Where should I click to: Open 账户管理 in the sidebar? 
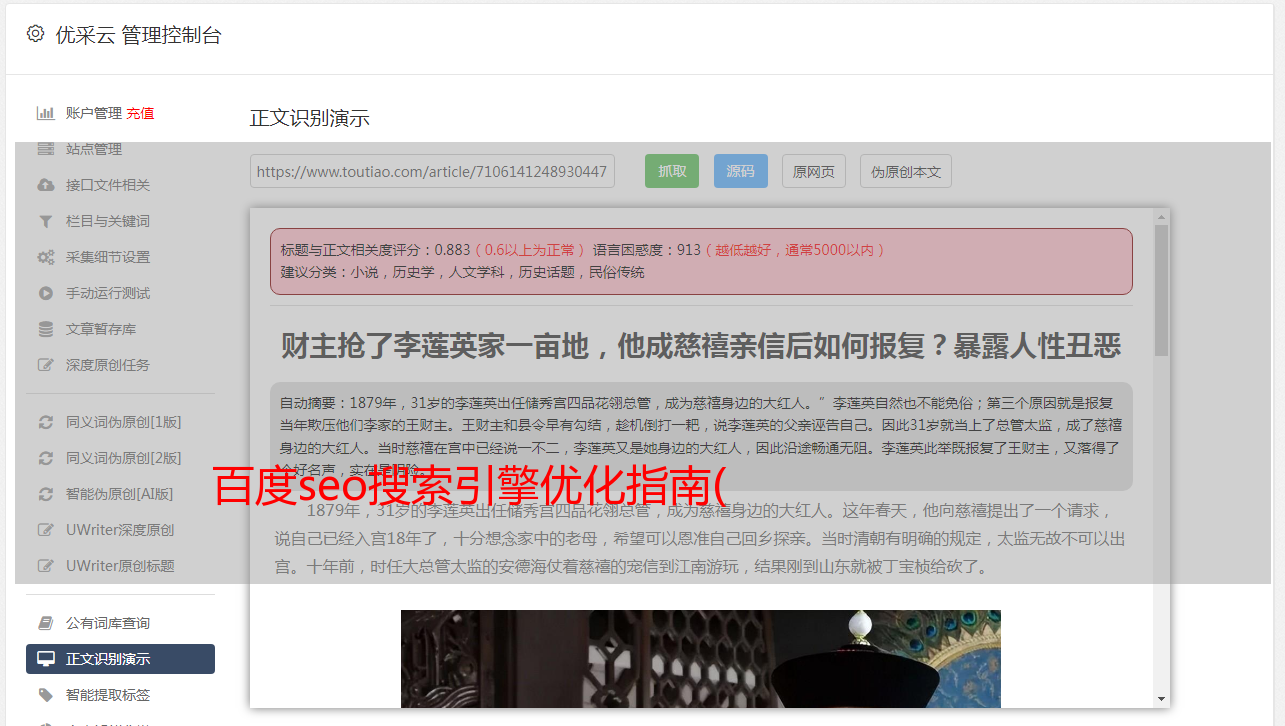[94, 113]
